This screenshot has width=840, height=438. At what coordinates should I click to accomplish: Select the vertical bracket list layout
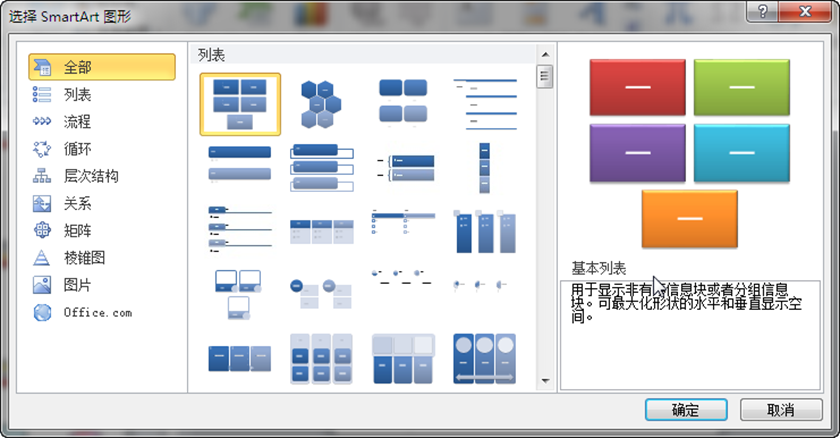(406, 168)
